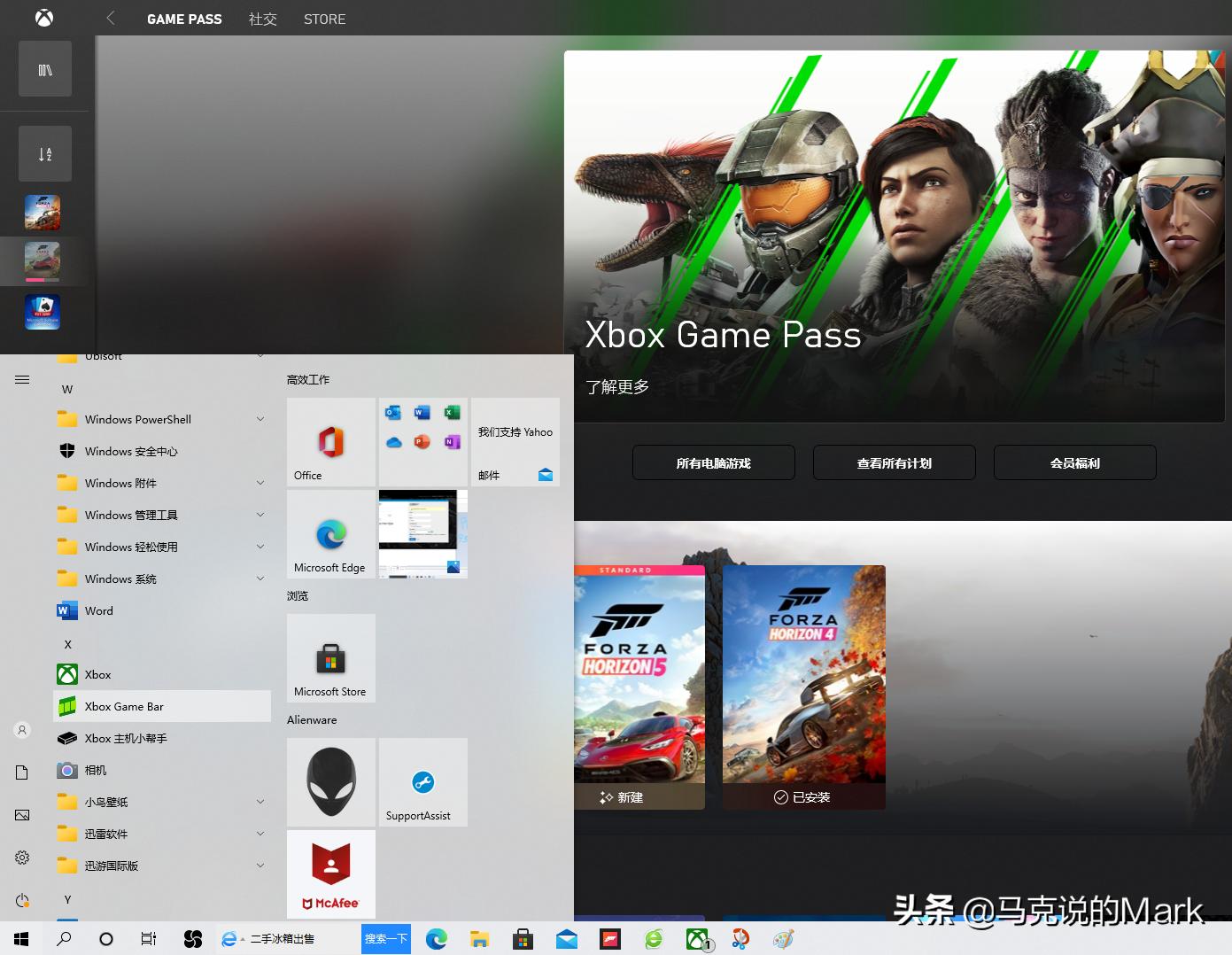Open the 社交 tab in the Xbox app

pyautogui.click(x=262, y=19)
